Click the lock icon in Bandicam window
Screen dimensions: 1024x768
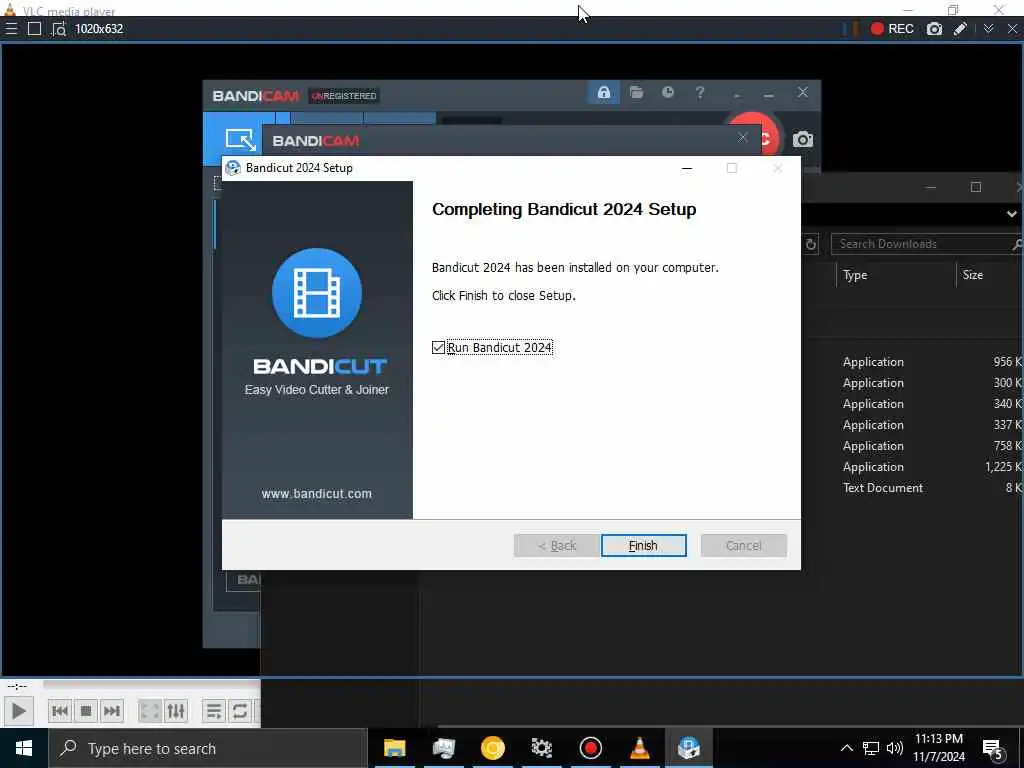pos(603,93)
